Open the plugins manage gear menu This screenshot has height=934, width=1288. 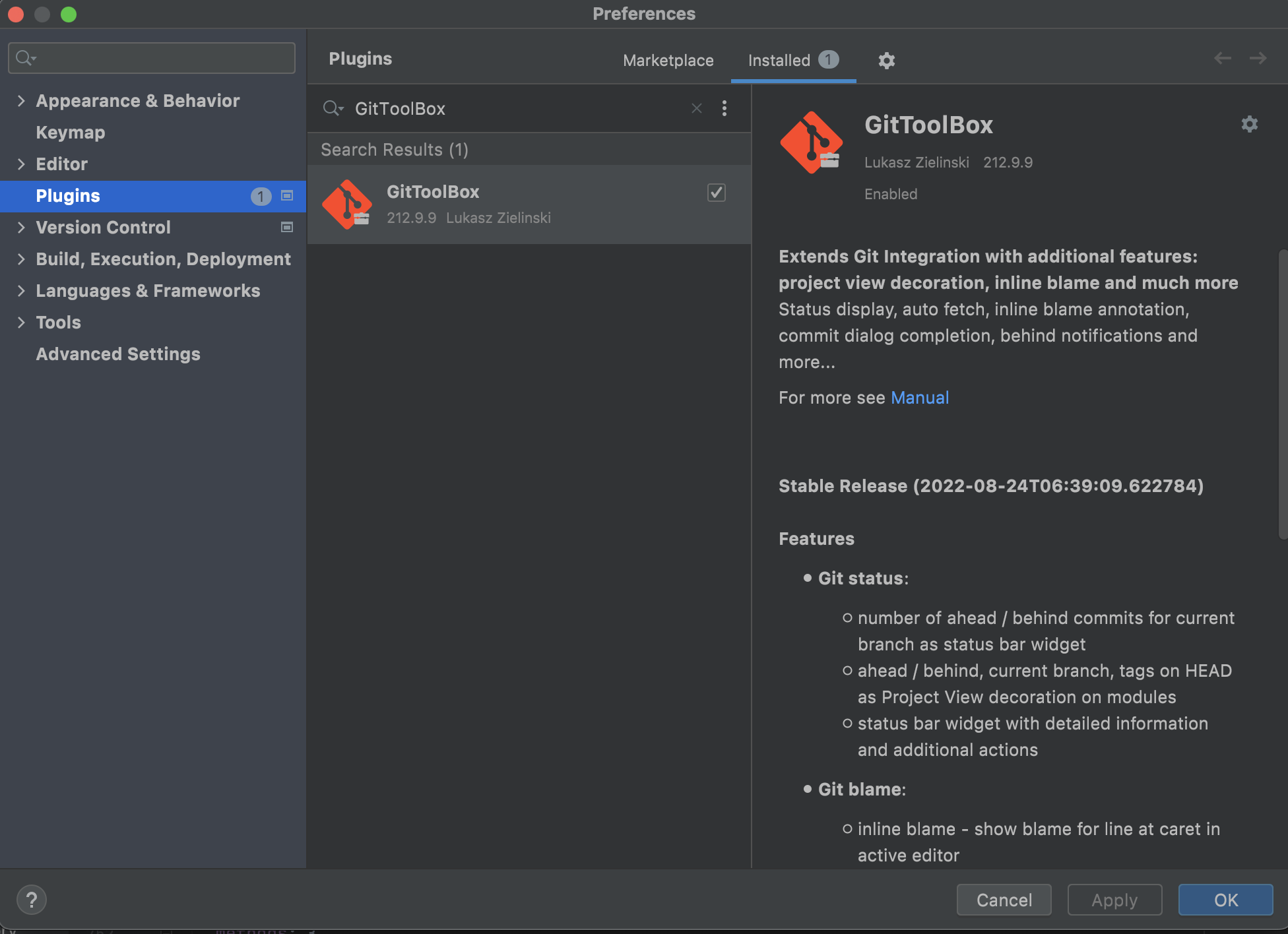(886, 61)
